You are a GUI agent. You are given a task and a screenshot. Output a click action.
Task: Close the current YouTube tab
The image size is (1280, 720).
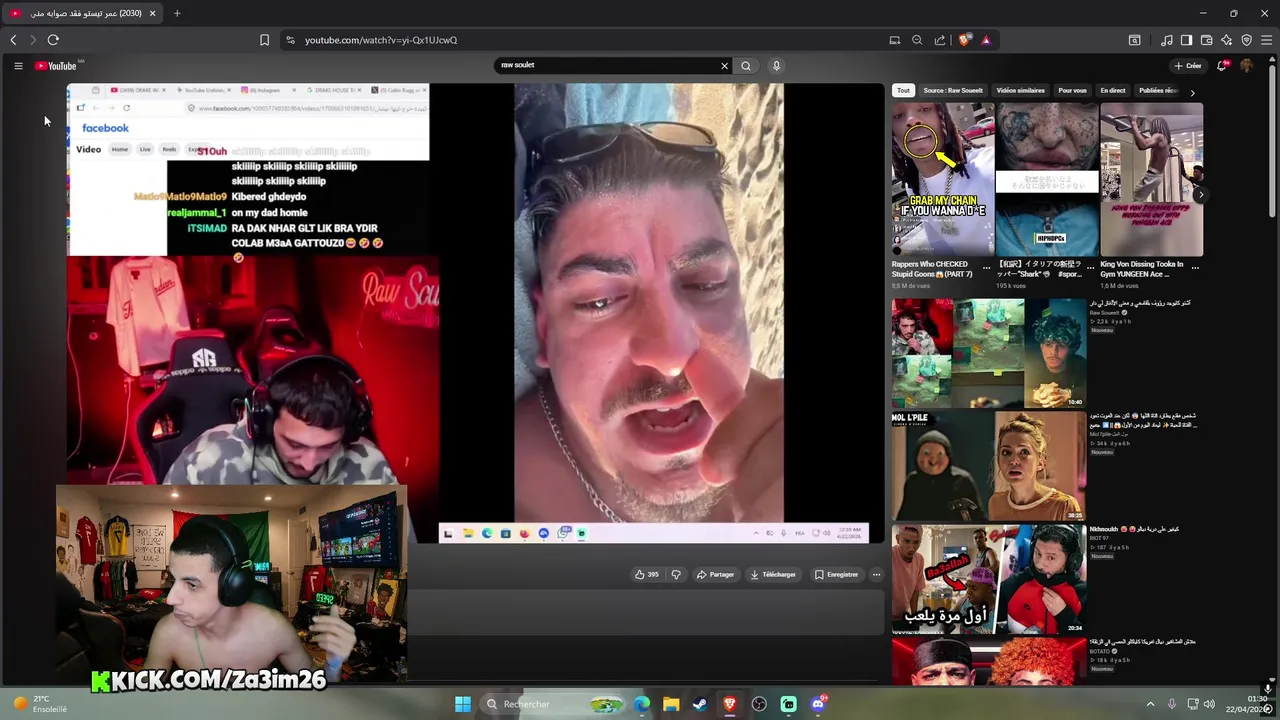(x=153, y=13)
